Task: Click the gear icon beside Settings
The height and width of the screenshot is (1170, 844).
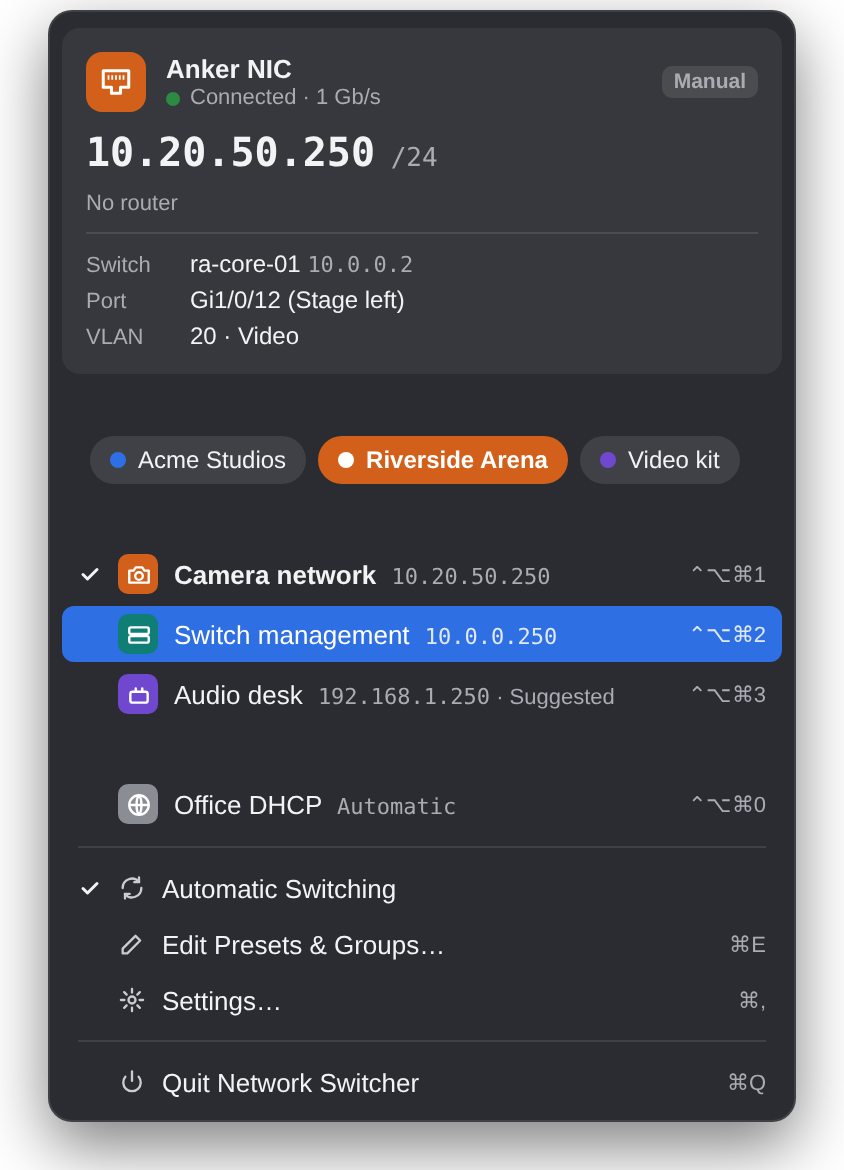Action: tap(132, 1001)
